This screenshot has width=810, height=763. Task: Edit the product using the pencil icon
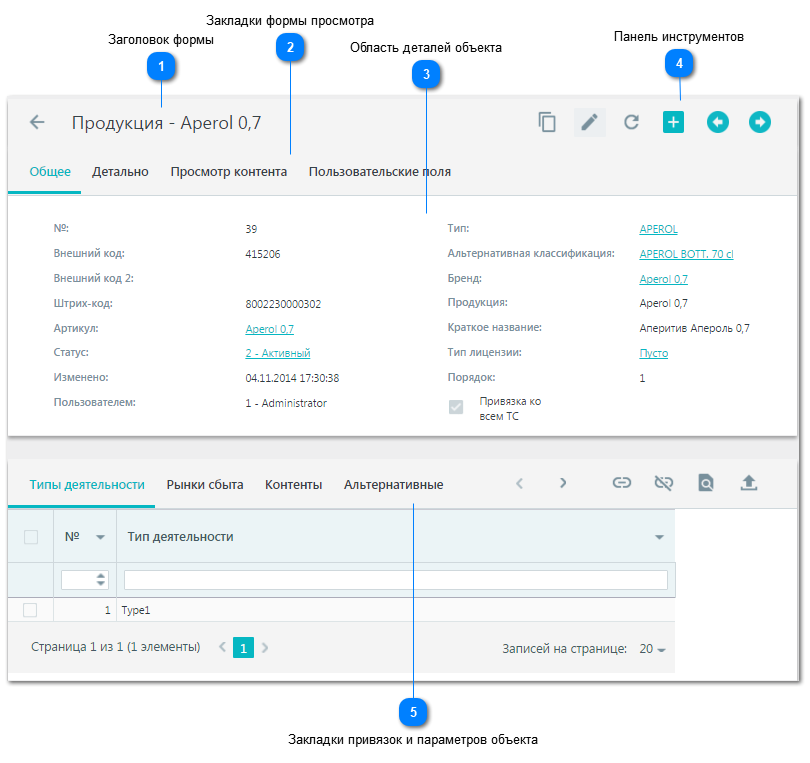(589, 122)
